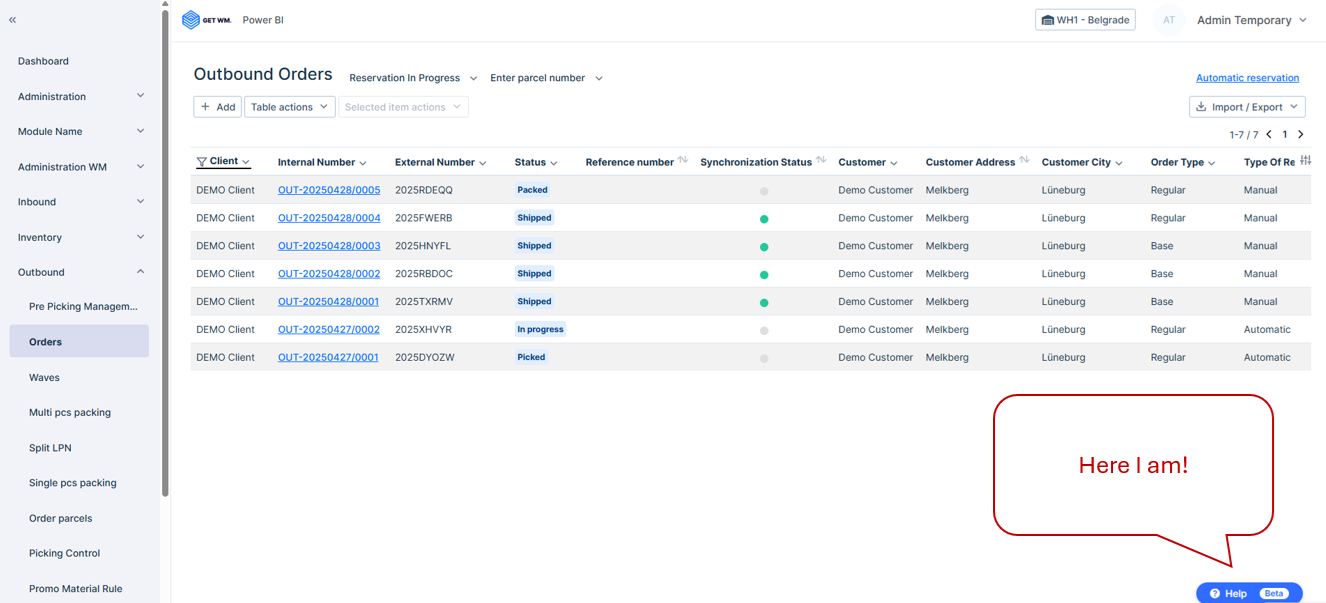This screenshot has width=1326, height=603.
Task: Expand the Inbound sidebar menu
Action: 80,201
